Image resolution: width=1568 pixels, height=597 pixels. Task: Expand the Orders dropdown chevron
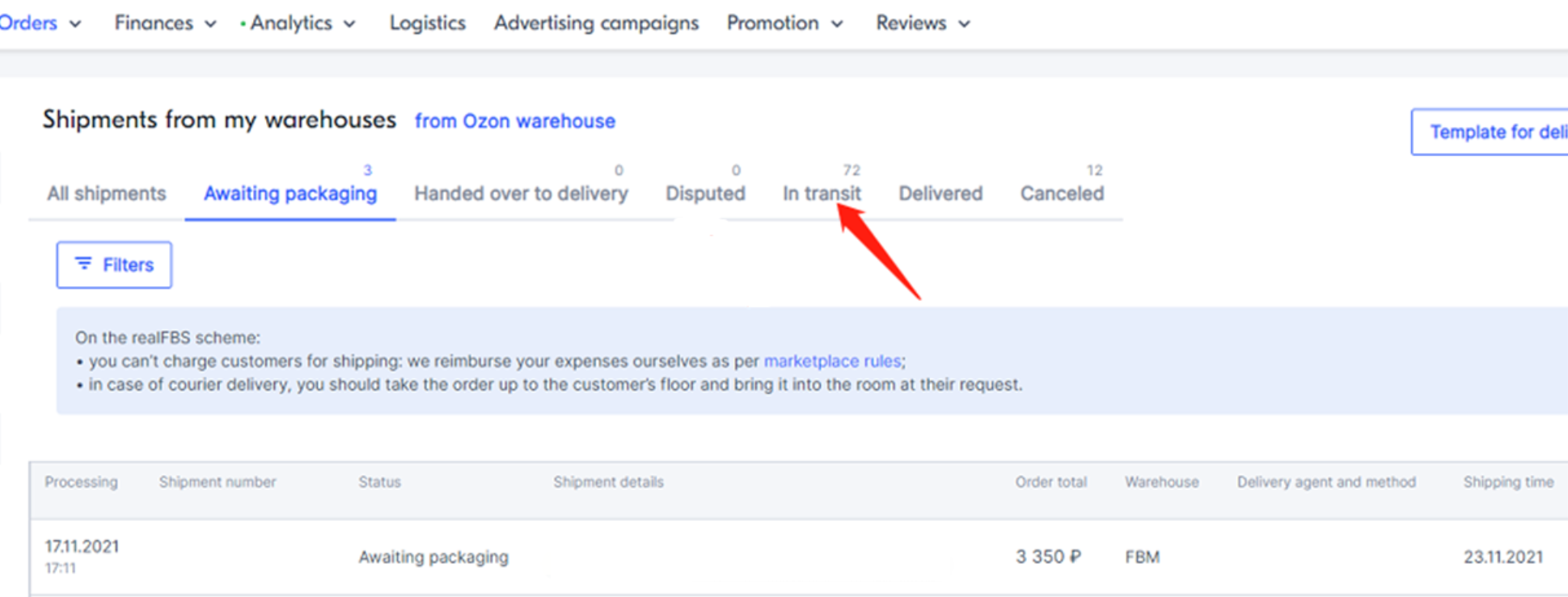75,24
